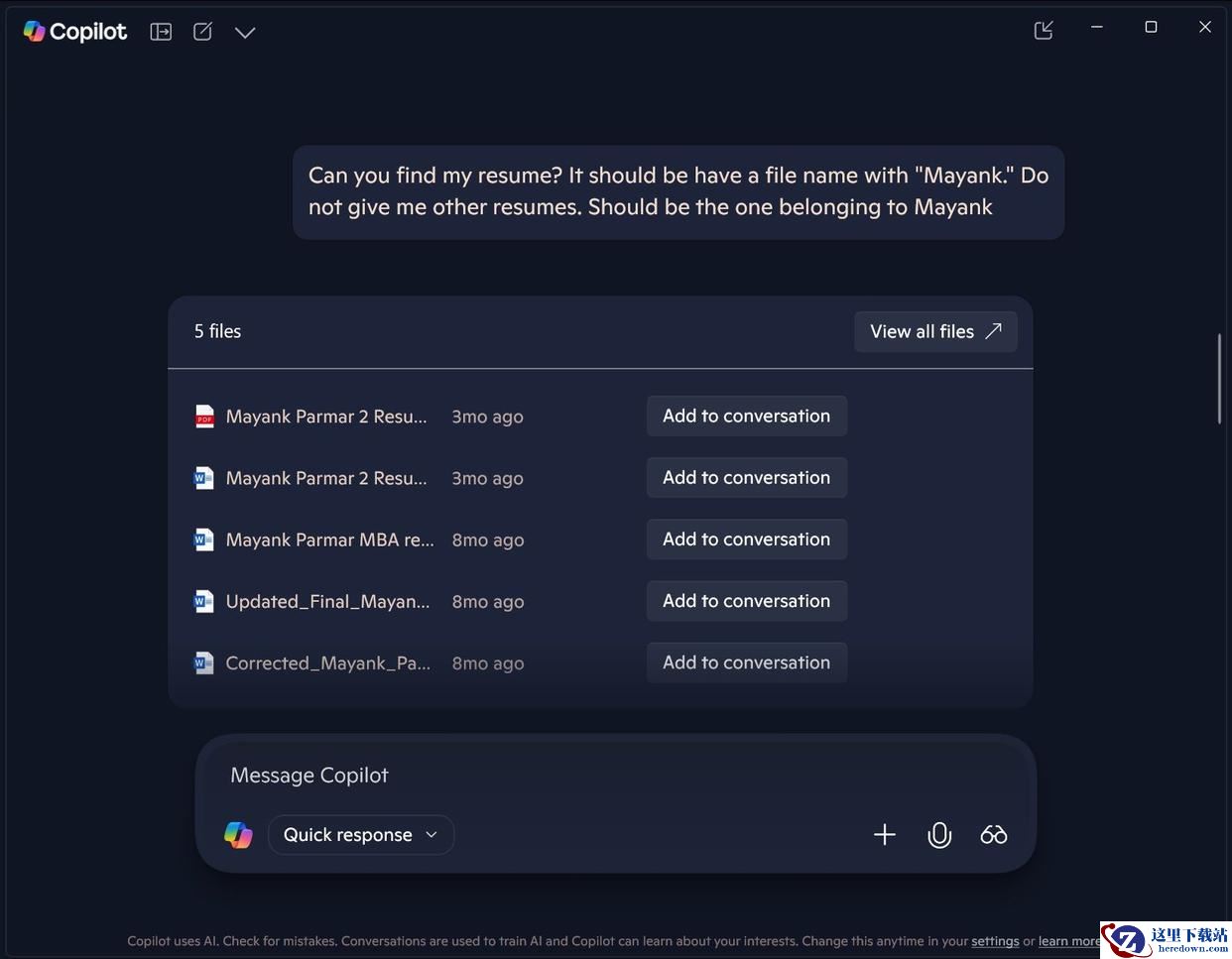Screen dimensions: 1232x959
Task: Activate the microphone voice input icon
Action: click(x=939, y=835)
